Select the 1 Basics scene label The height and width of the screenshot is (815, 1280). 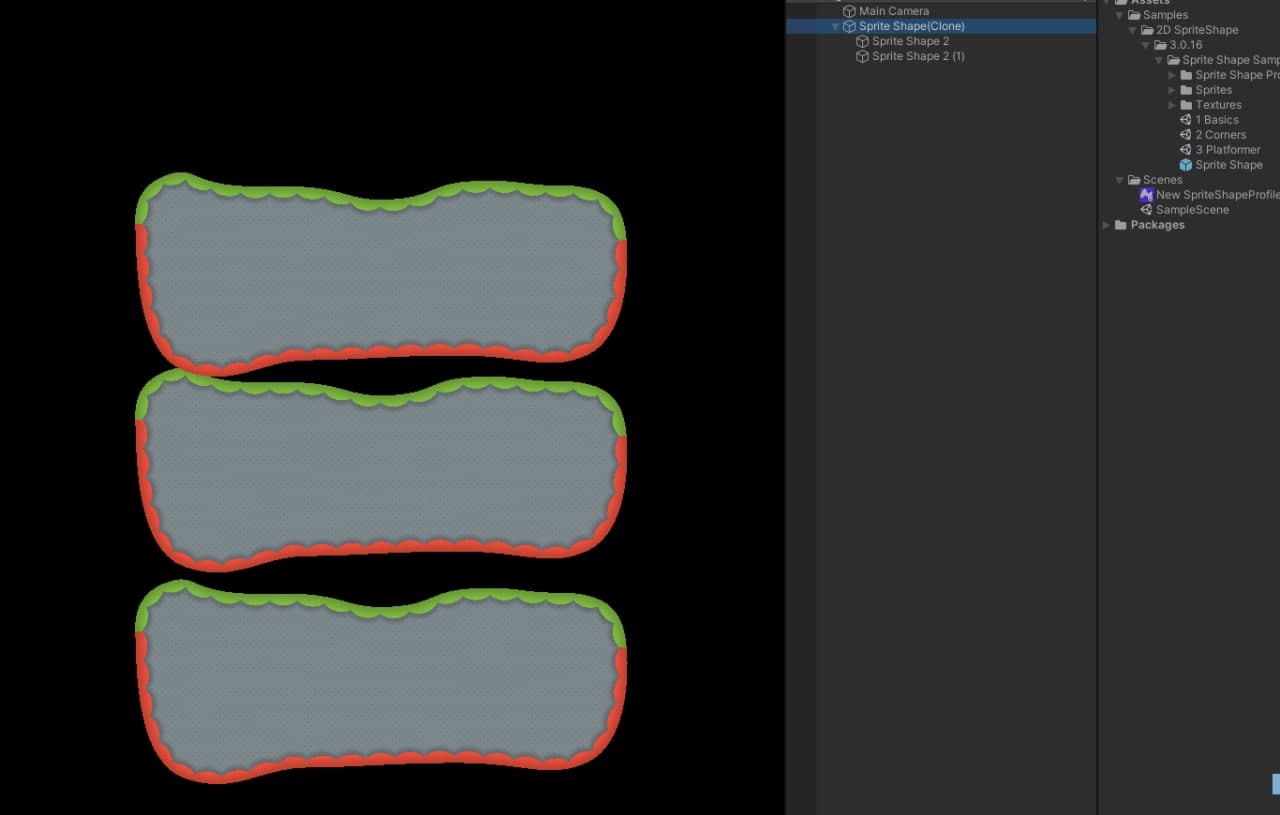point(1217,120)
